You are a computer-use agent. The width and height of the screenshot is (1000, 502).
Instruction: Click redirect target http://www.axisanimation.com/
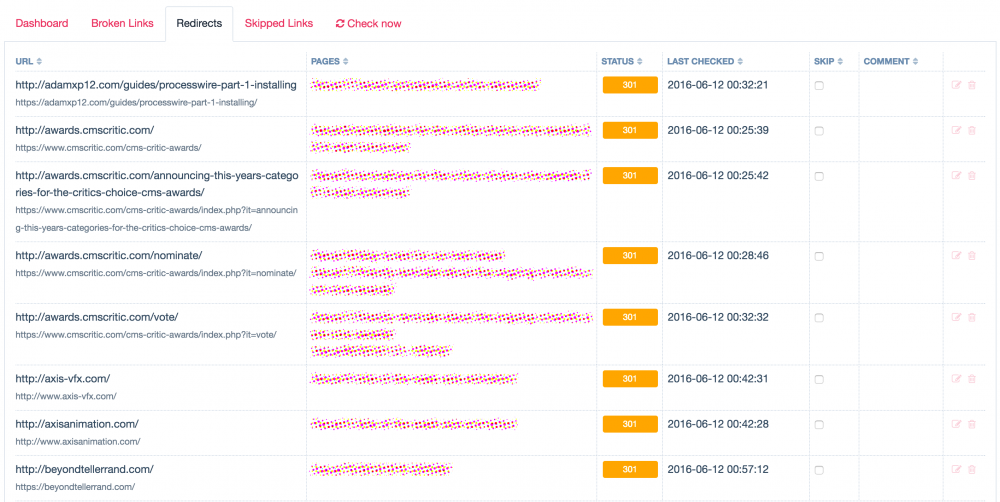pos(78,441)
